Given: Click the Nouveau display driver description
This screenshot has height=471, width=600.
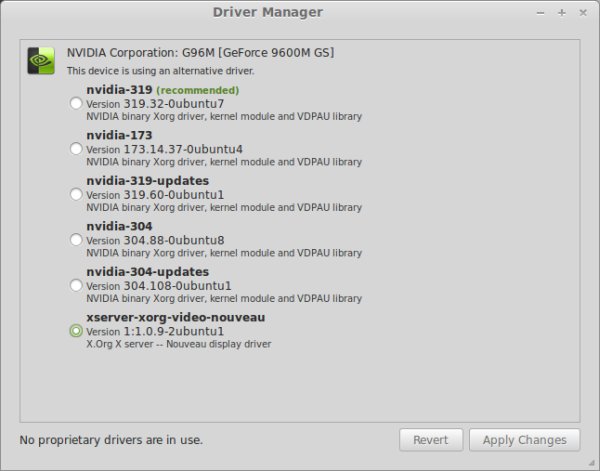Looking at the screenshot, I should [x=179, y=344].
